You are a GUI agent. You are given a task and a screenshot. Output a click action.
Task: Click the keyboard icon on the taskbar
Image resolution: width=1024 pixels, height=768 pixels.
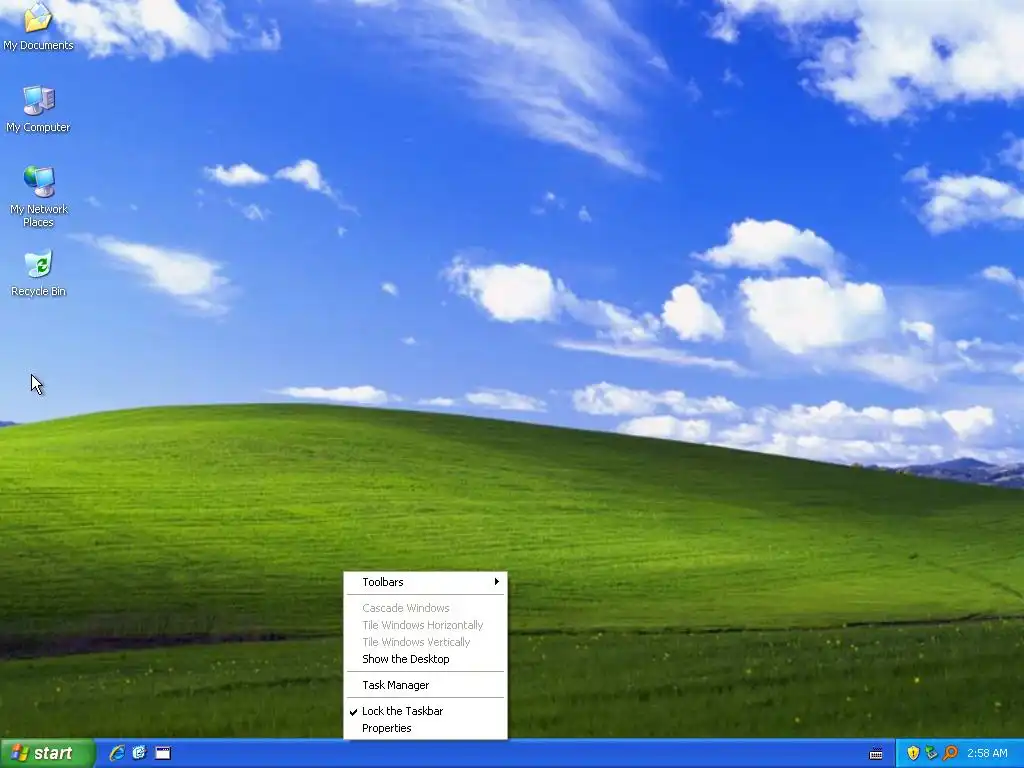tap(876, 754)
